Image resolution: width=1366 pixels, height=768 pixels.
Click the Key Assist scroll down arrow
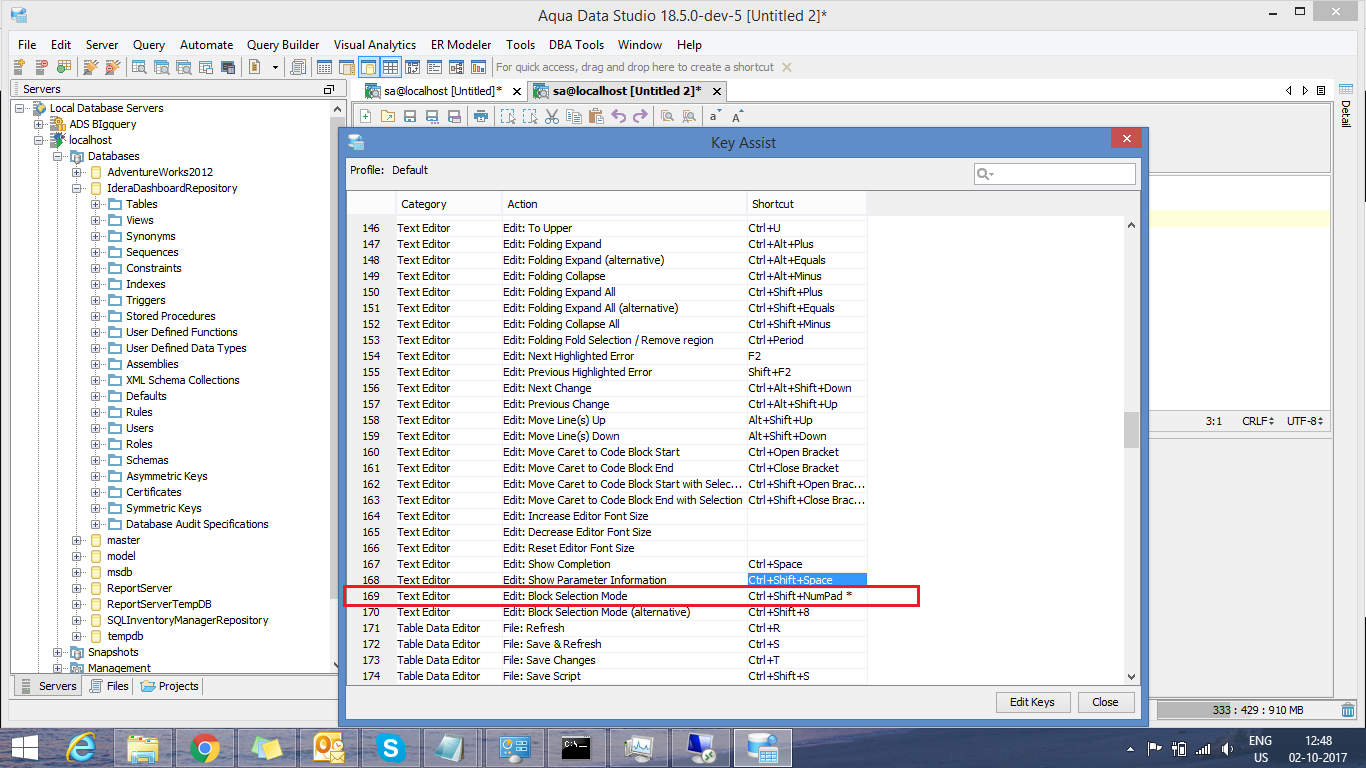(1131, 677)
